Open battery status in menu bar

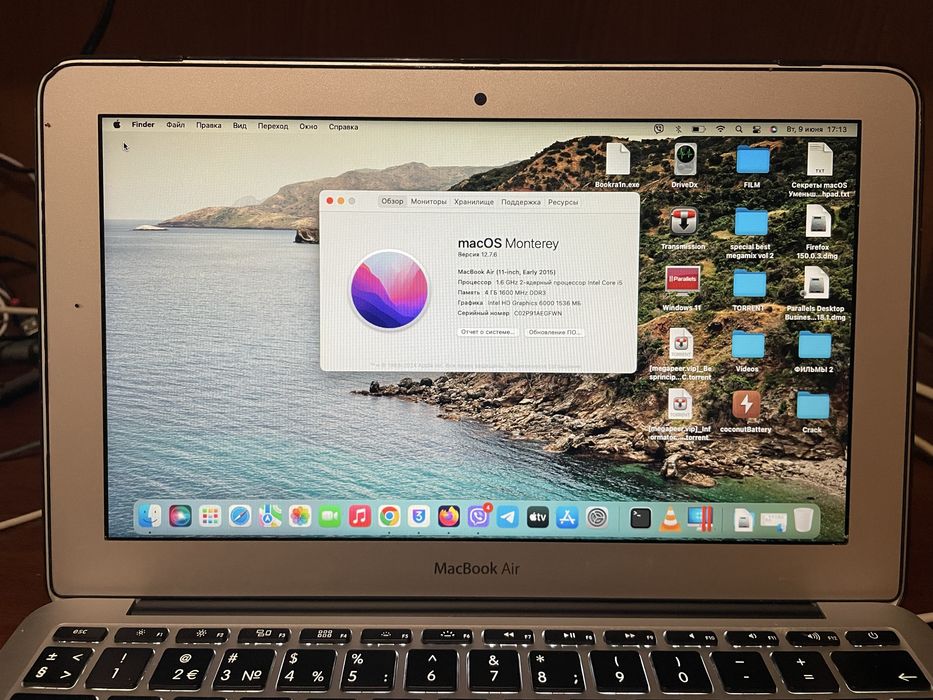pyautogui.click(x=698, y=129)
